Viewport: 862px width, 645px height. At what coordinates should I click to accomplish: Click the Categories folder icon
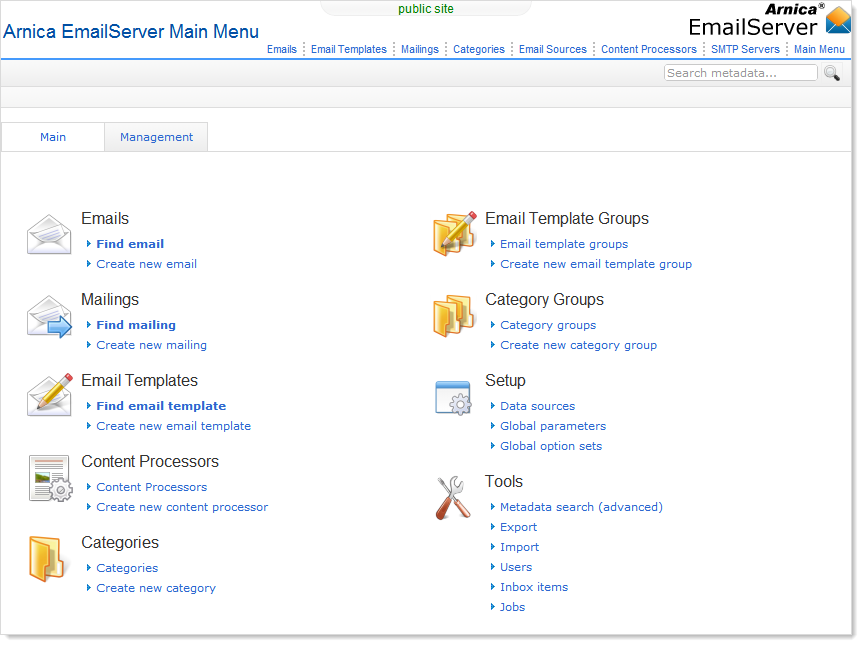[47, 559]
